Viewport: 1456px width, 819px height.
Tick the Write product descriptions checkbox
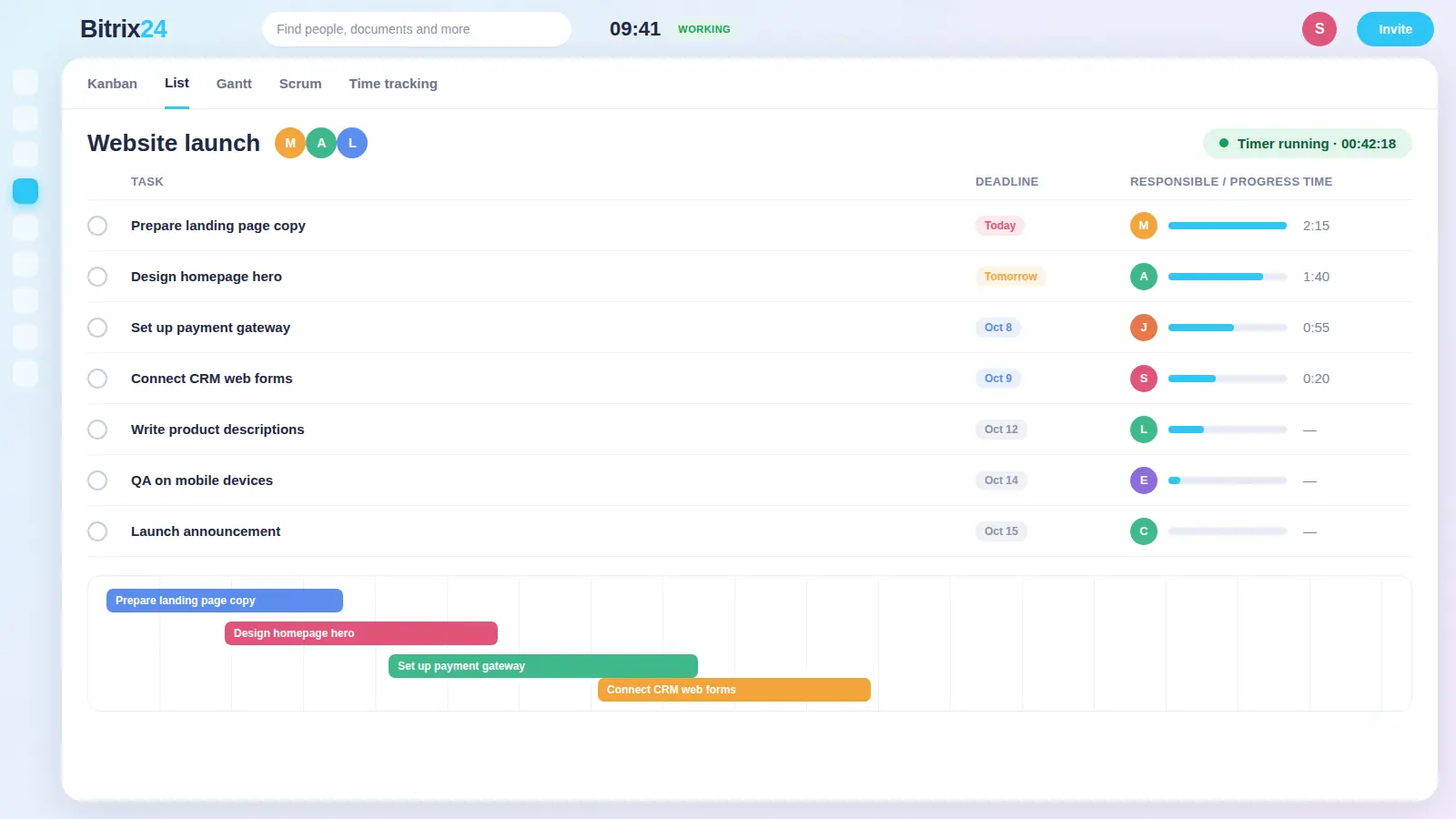coord(97,430)
